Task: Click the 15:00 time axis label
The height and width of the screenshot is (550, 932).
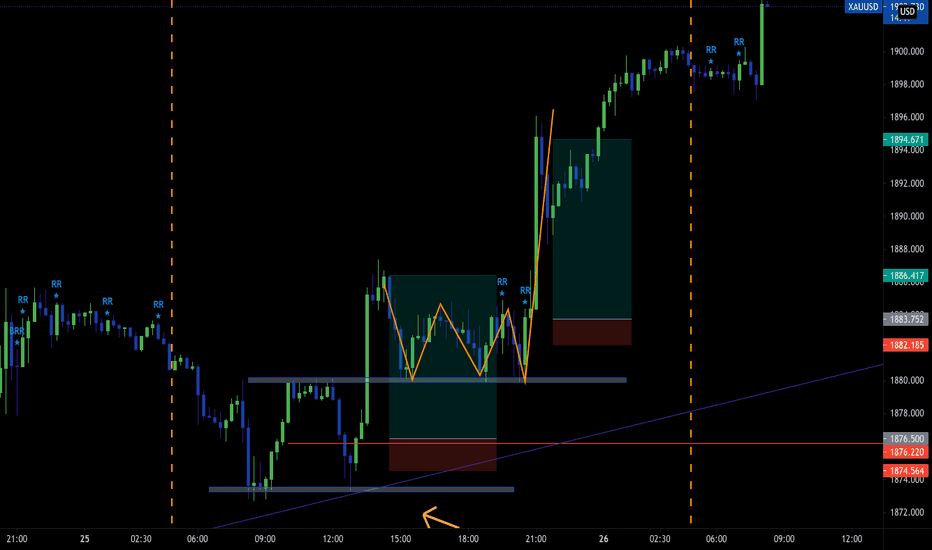Action: coord(400,539)
